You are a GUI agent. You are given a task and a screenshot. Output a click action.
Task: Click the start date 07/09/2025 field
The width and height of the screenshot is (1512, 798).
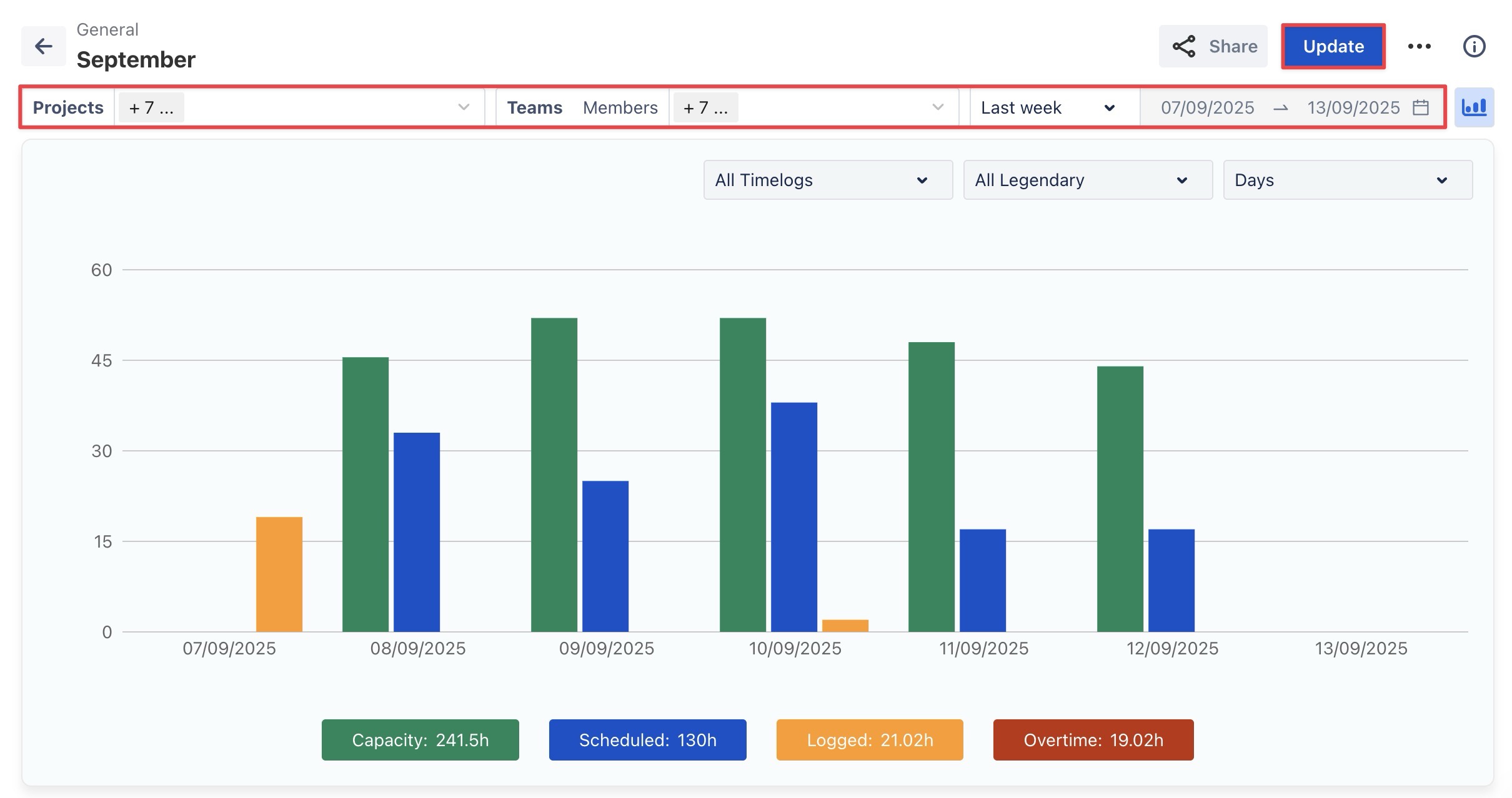[1207, 107]
